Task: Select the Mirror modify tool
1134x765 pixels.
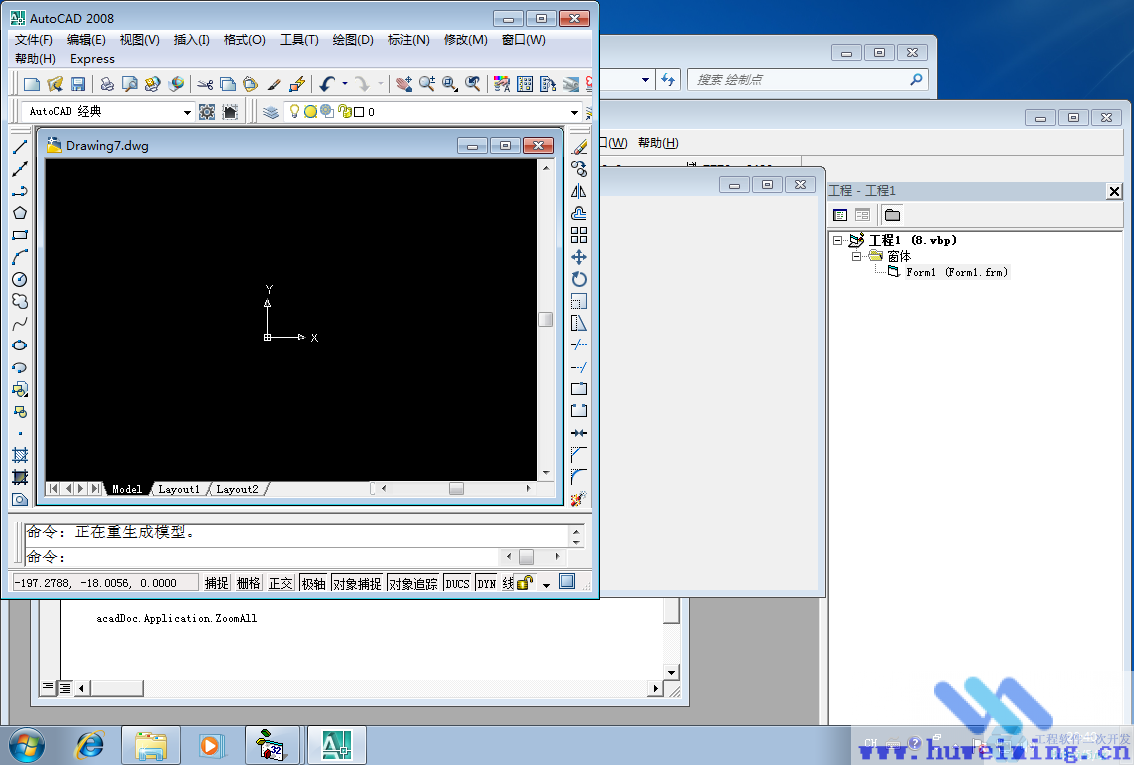Action: pos(579,191)
